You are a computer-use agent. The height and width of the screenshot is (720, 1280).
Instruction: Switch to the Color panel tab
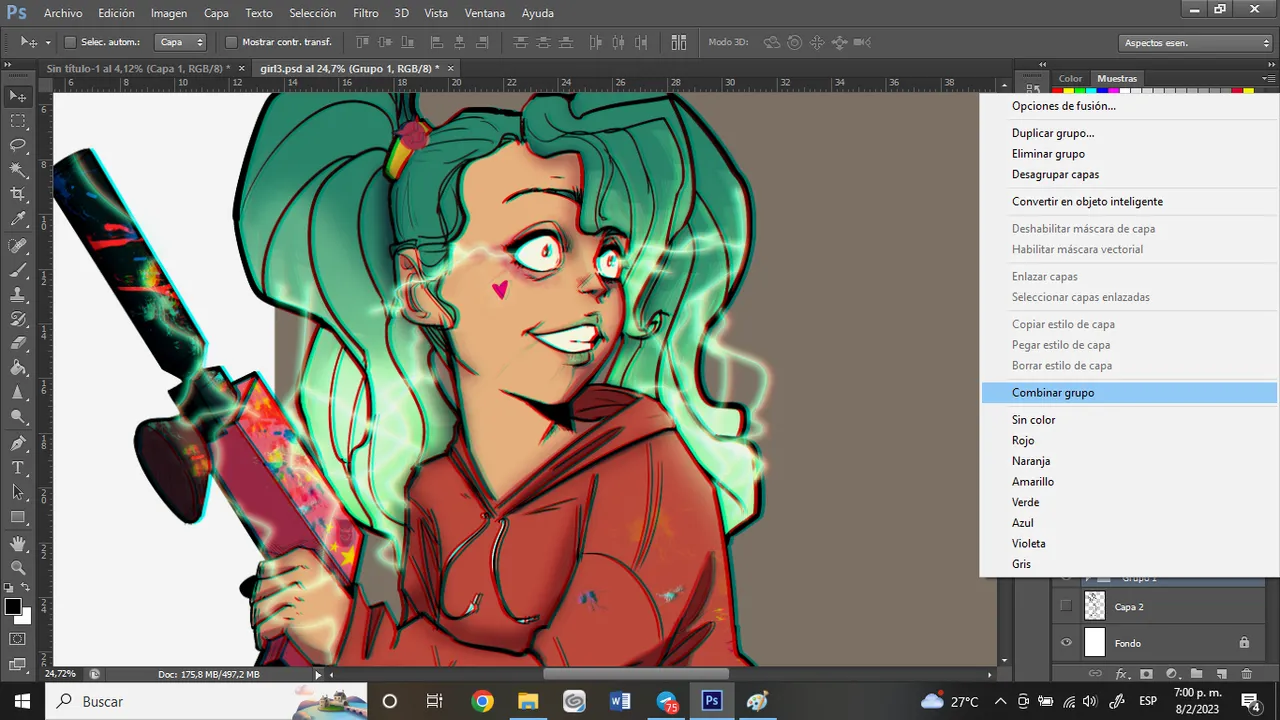1070,78
